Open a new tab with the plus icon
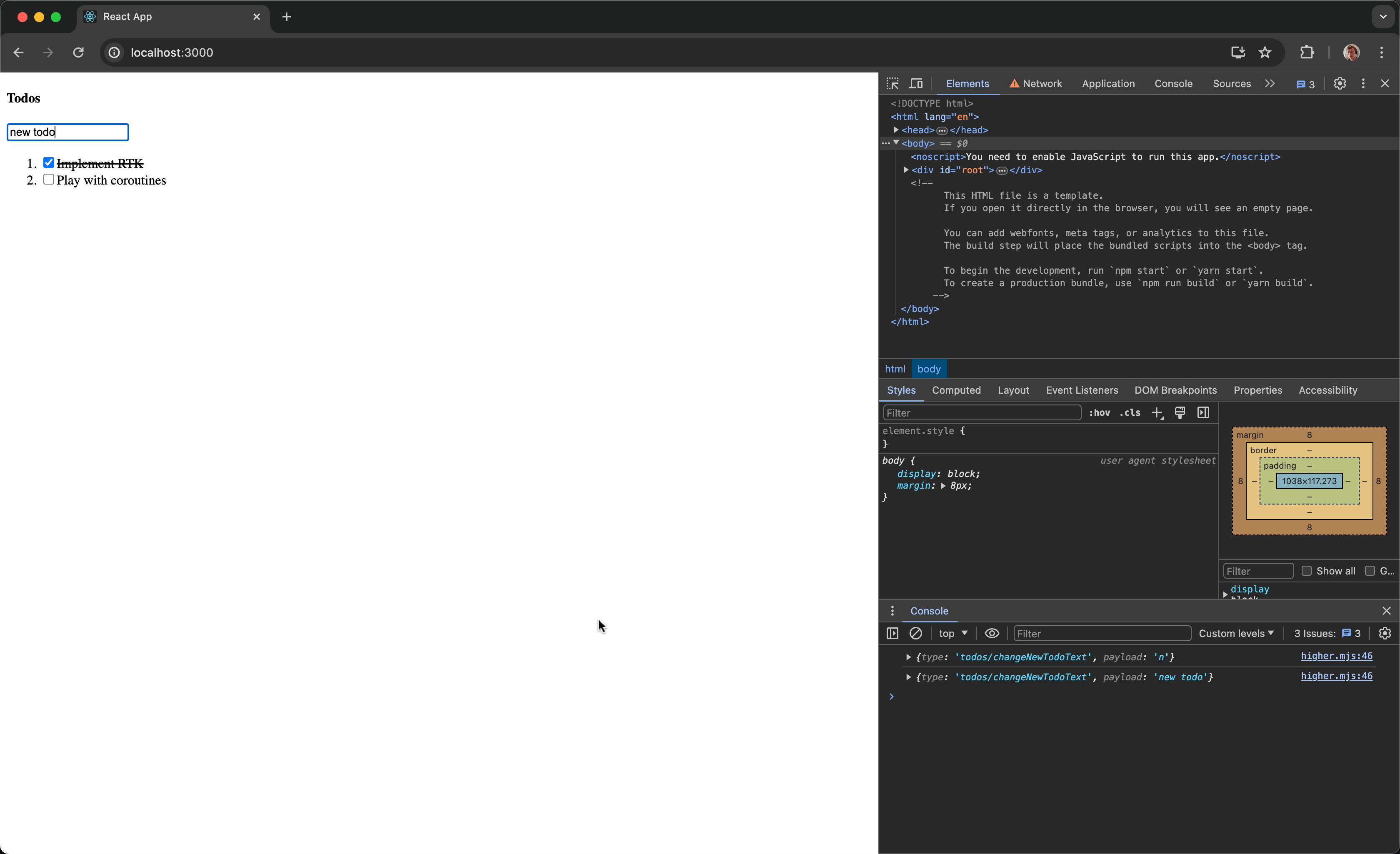The width and height of the screenshot is (1400, 854). click(x=286, y=17)
